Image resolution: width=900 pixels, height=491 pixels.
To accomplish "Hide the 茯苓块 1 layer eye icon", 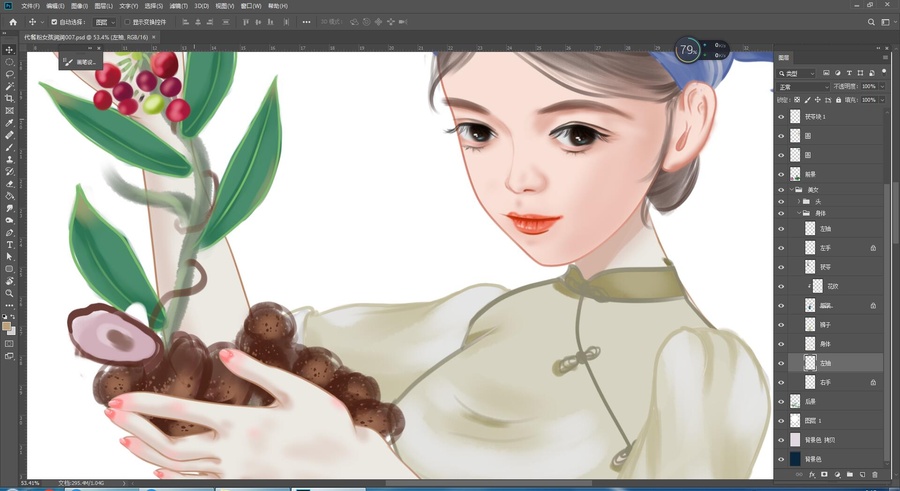I will [781, 117].
